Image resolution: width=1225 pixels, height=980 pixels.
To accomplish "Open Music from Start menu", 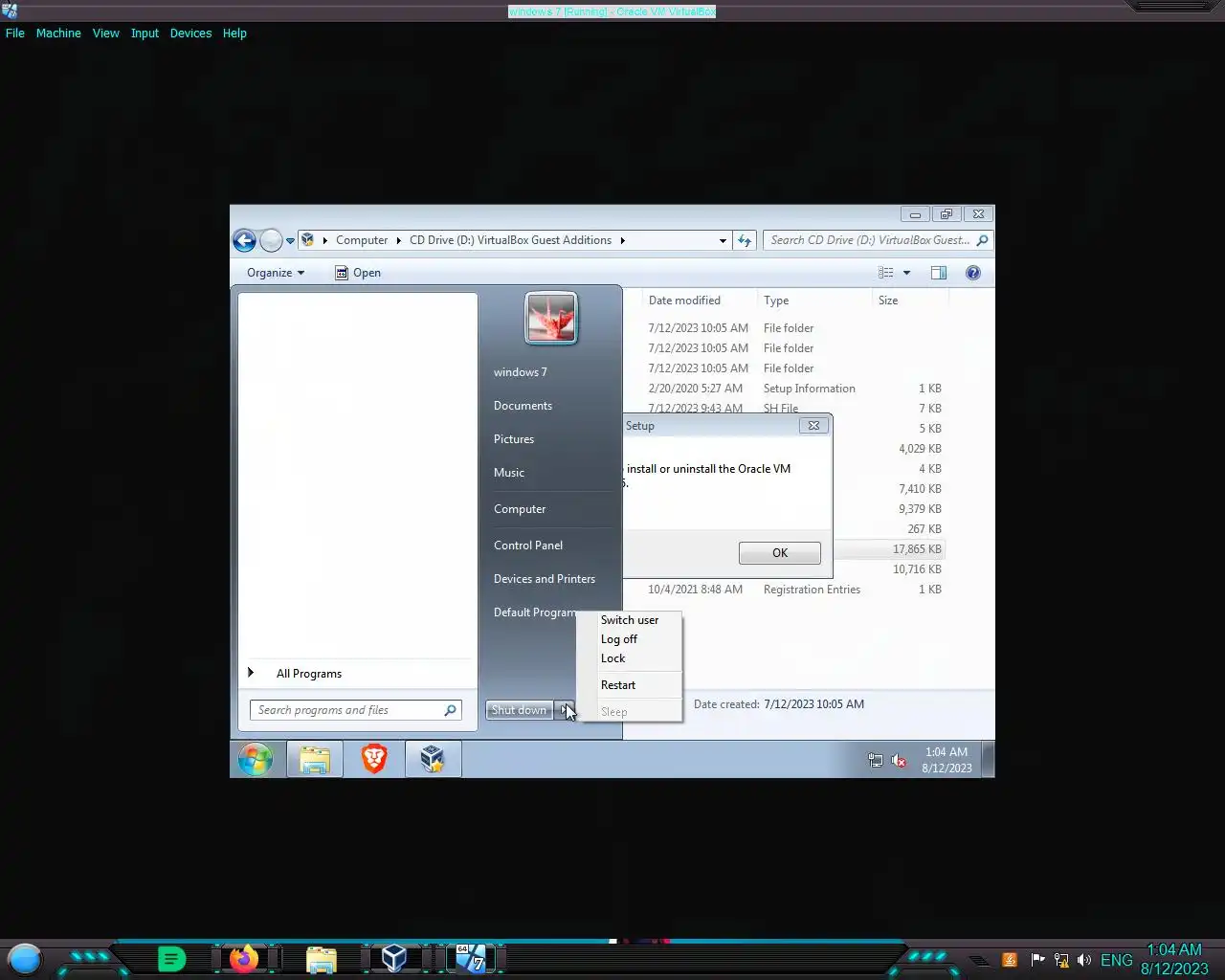I will click(509, 473).
